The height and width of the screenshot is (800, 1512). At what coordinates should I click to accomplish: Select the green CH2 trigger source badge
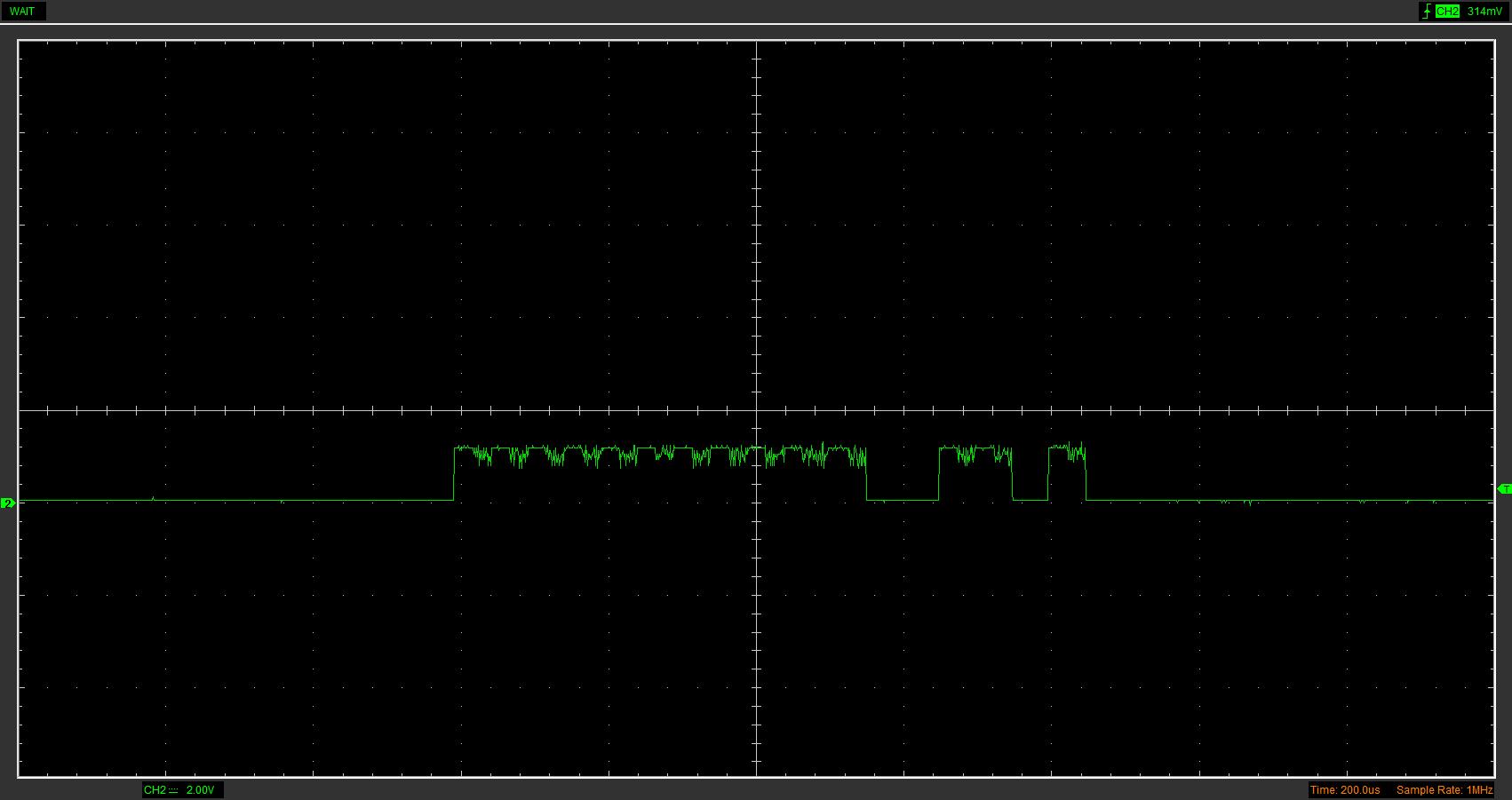point(1447,12)
